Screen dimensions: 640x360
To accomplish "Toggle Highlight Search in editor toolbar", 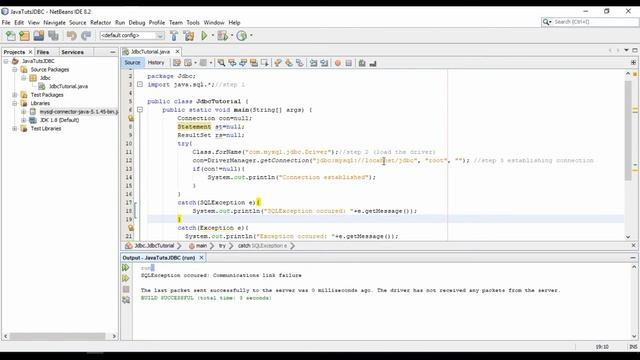I will click(x=254, y=63).
